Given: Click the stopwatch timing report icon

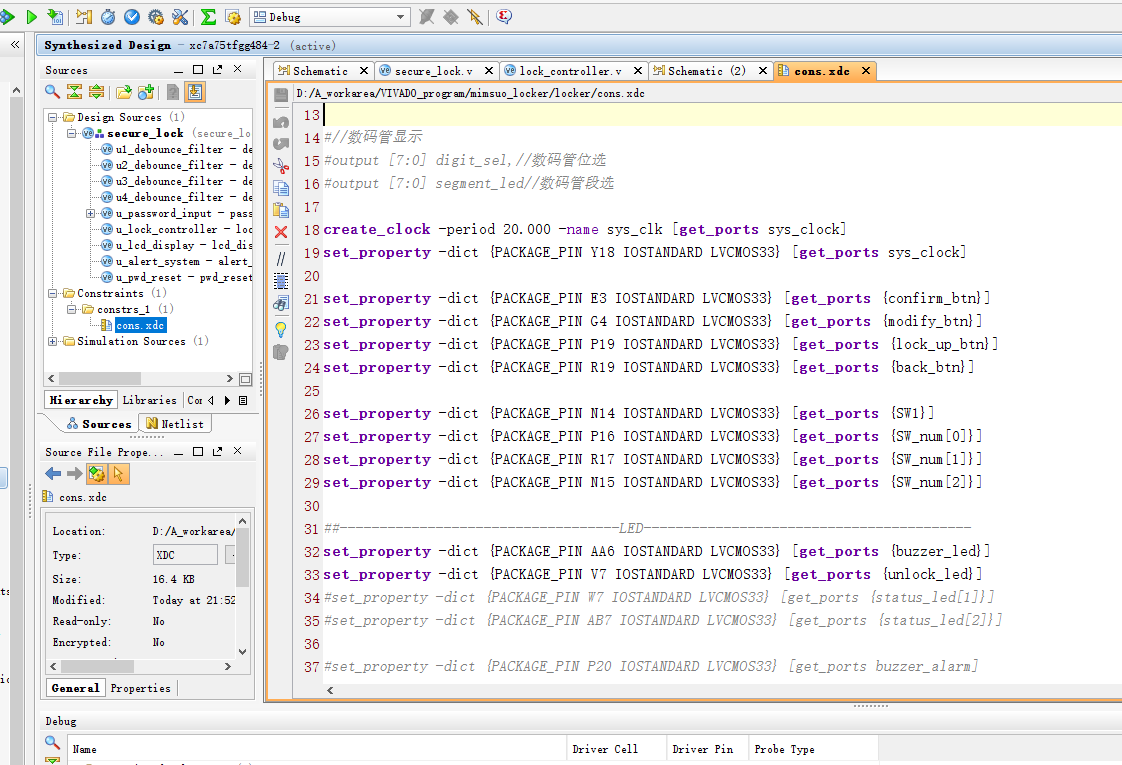Looking at the screenshot, I should 108,16.
